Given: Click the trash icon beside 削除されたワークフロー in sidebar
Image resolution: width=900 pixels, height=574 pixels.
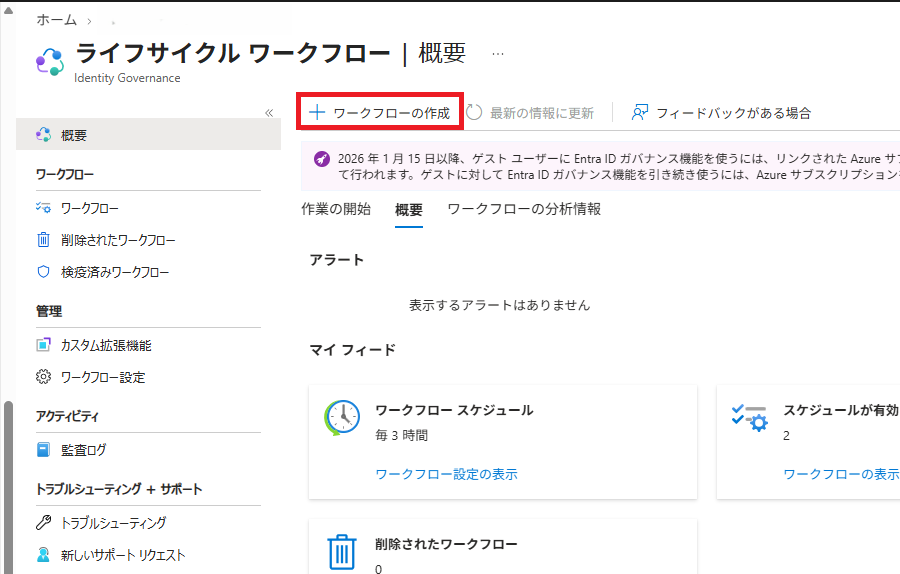Looking at the screenshot, I should tap(44, 239).
